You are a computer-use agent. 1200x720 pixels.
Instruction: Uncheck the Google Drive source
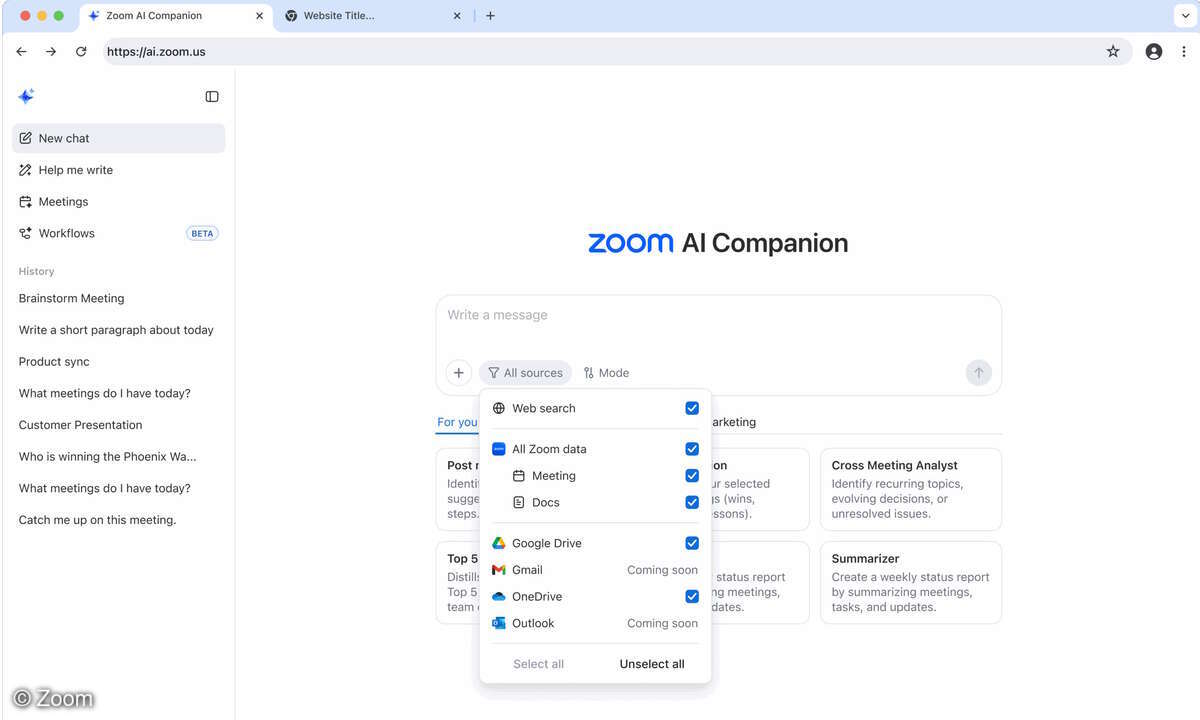[692, 543]
